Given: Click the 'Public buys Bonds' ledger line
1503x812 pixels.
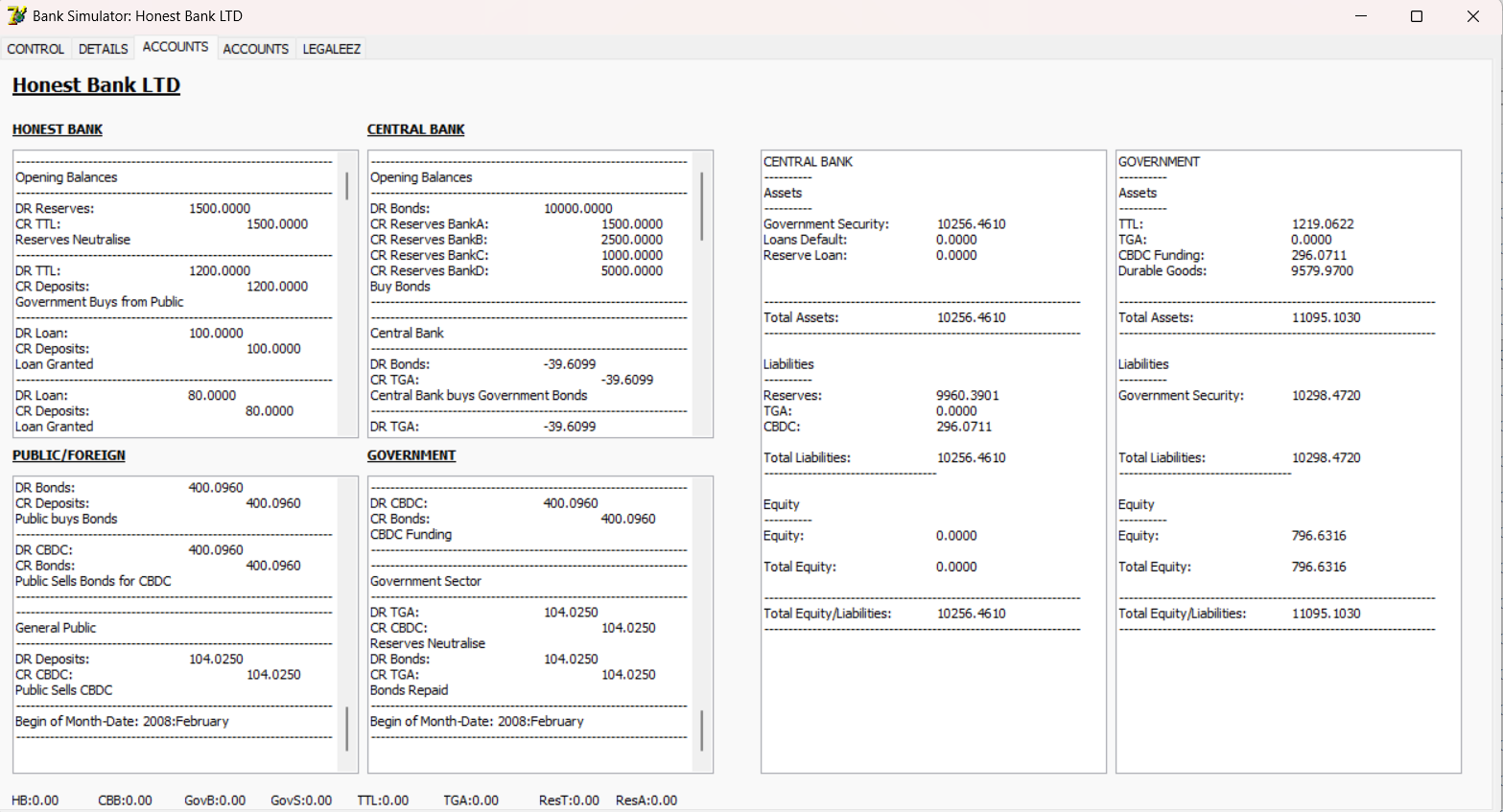Looking at the screenshot, I should point(66,519).
